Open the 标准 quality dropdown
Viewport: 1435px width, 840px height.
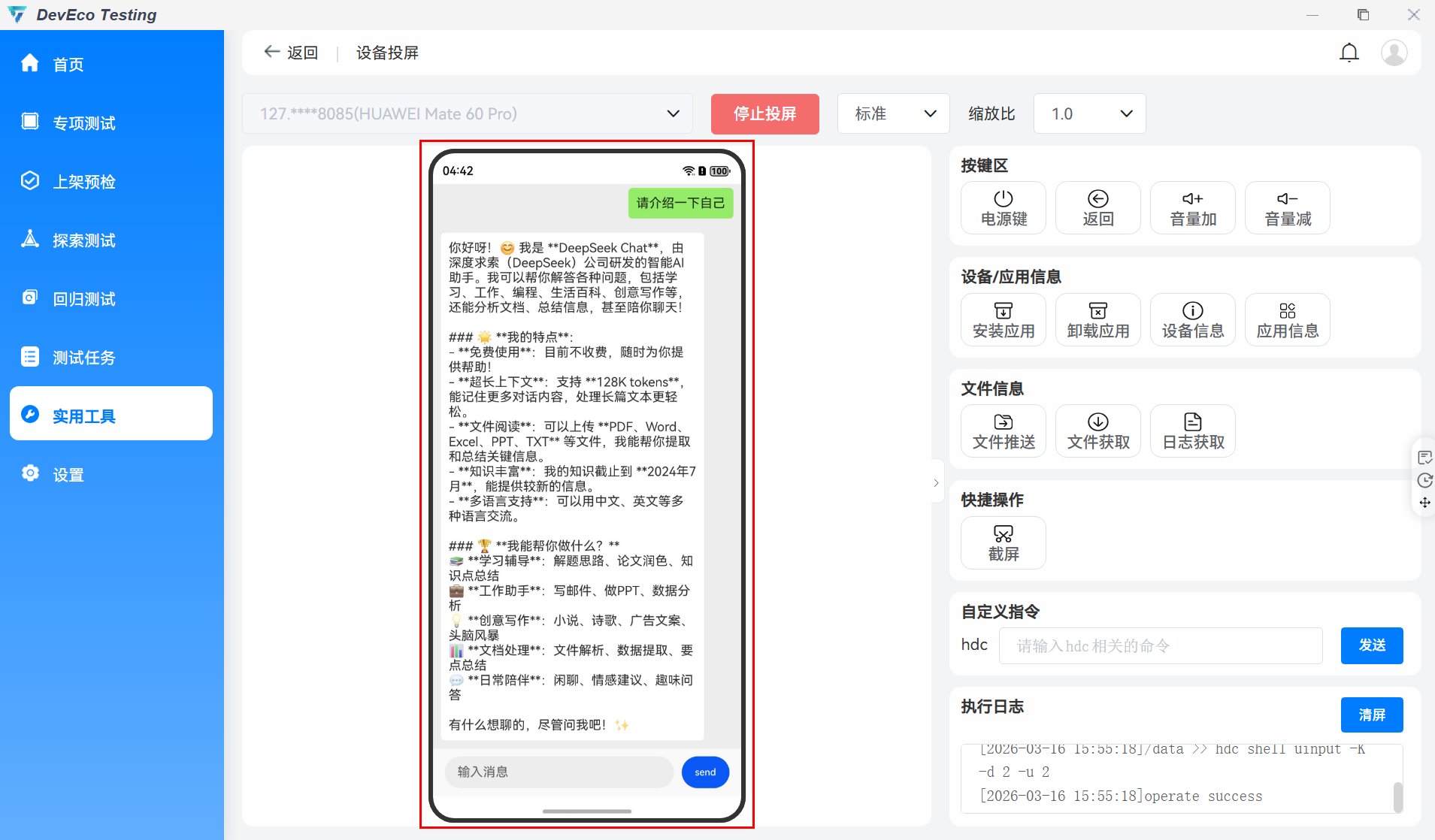(893, 113)
